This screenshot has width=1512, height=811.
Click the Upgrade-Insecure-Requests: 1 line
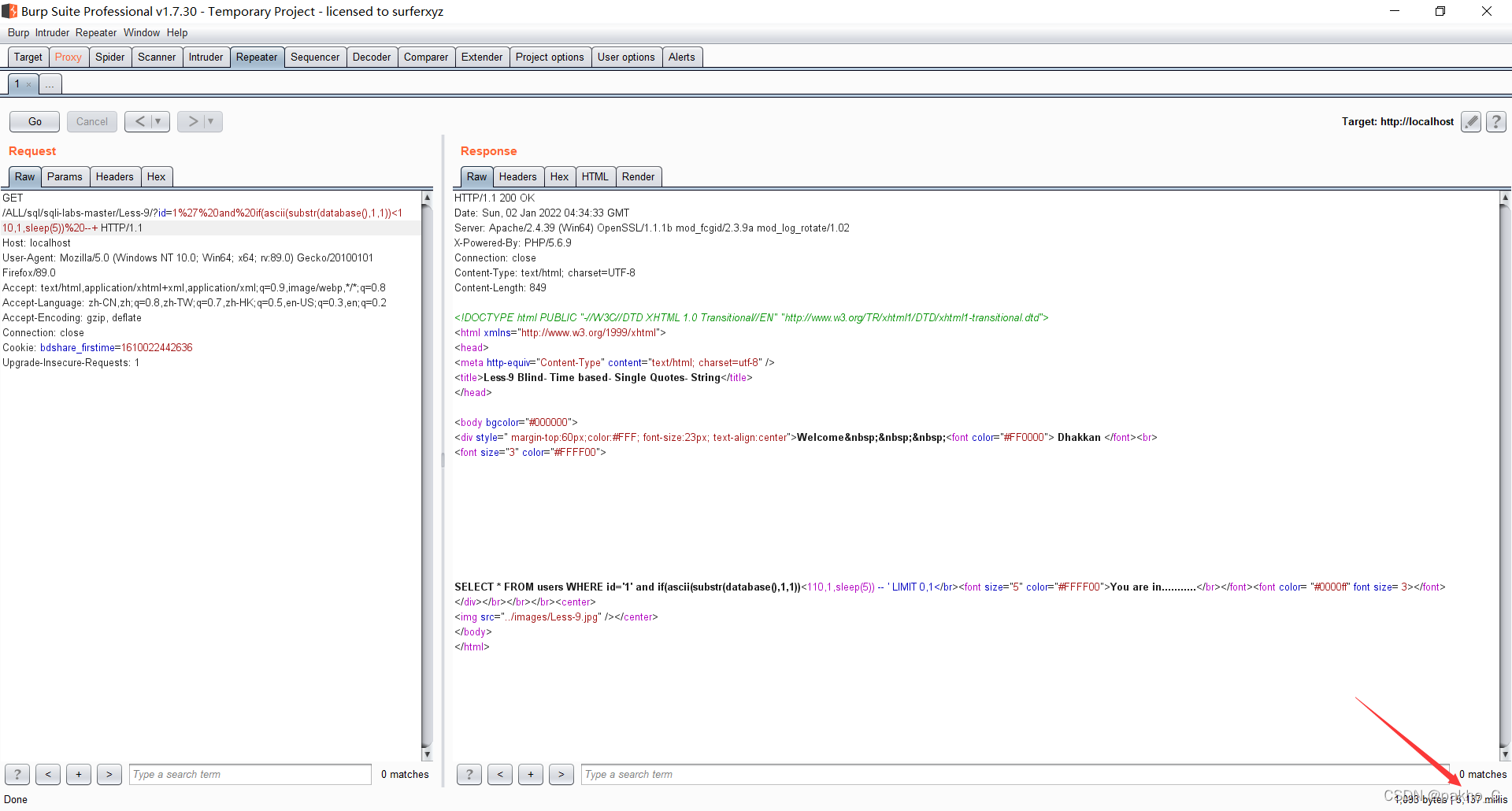[x=71, y=362]
